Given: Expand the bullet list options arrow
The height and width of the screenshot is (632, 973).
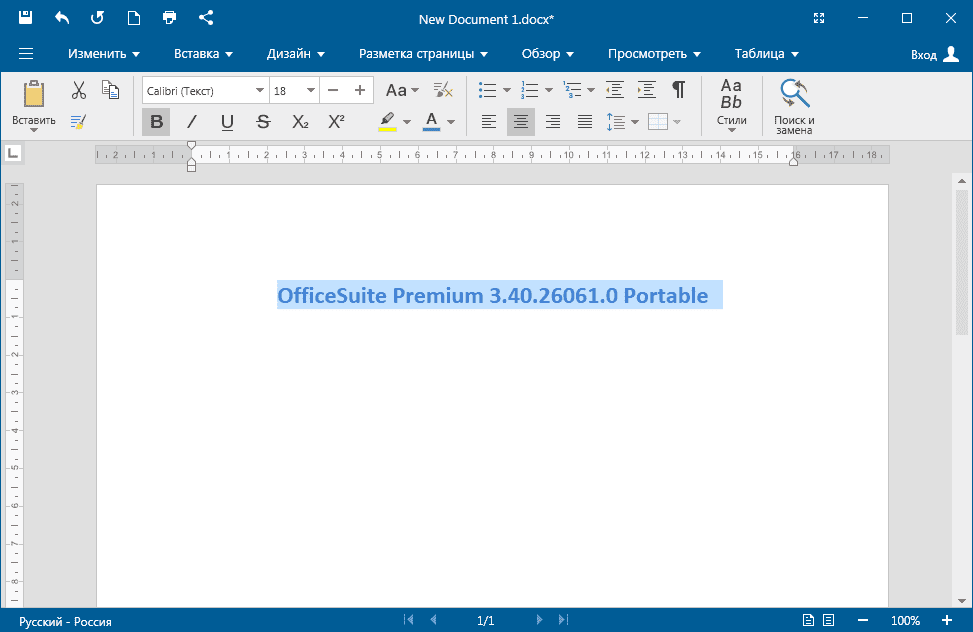Looking at the screenshot, I should tap(507, 91).
